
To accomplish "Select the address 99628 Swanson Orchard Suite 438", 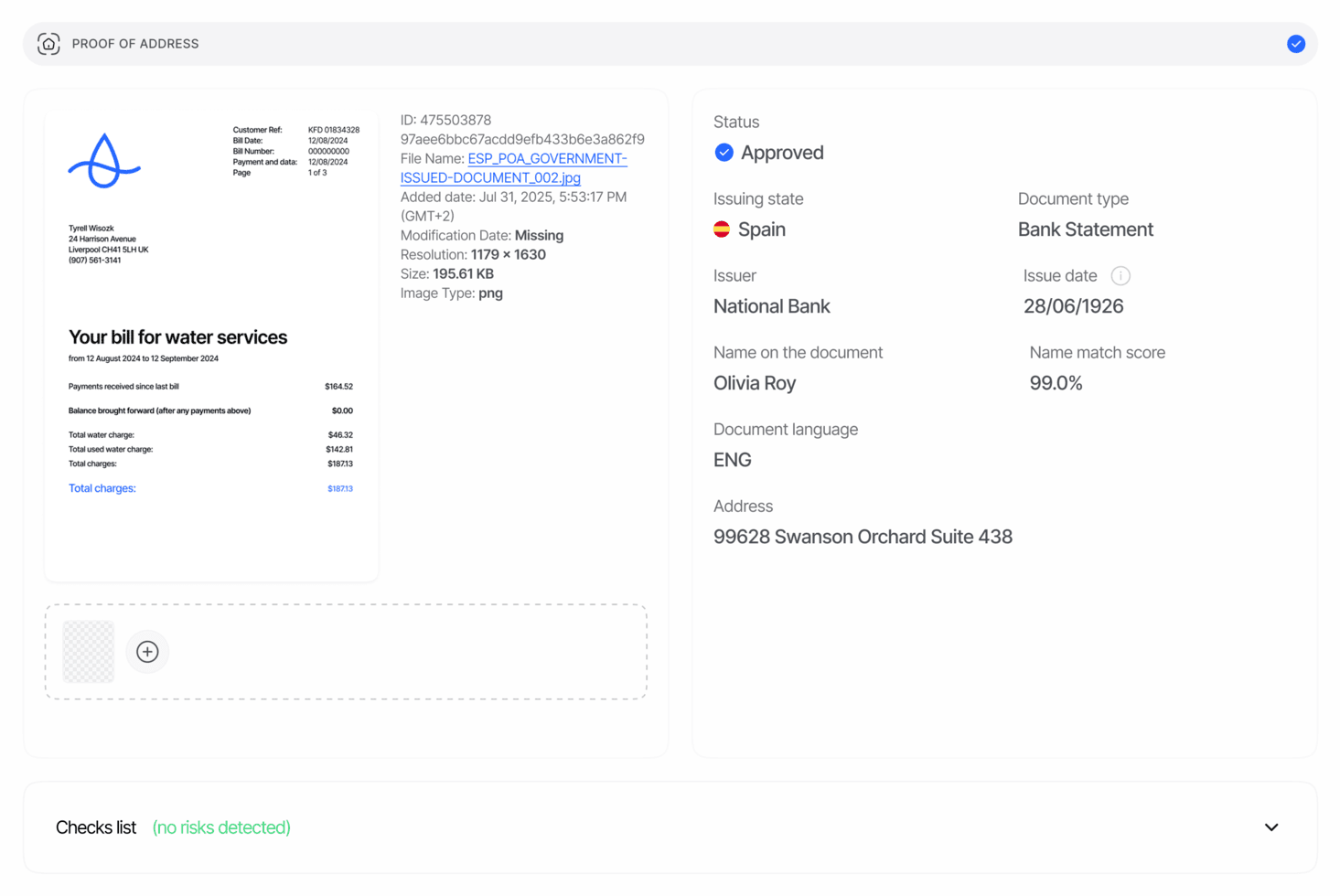I will tap(863, 537).
